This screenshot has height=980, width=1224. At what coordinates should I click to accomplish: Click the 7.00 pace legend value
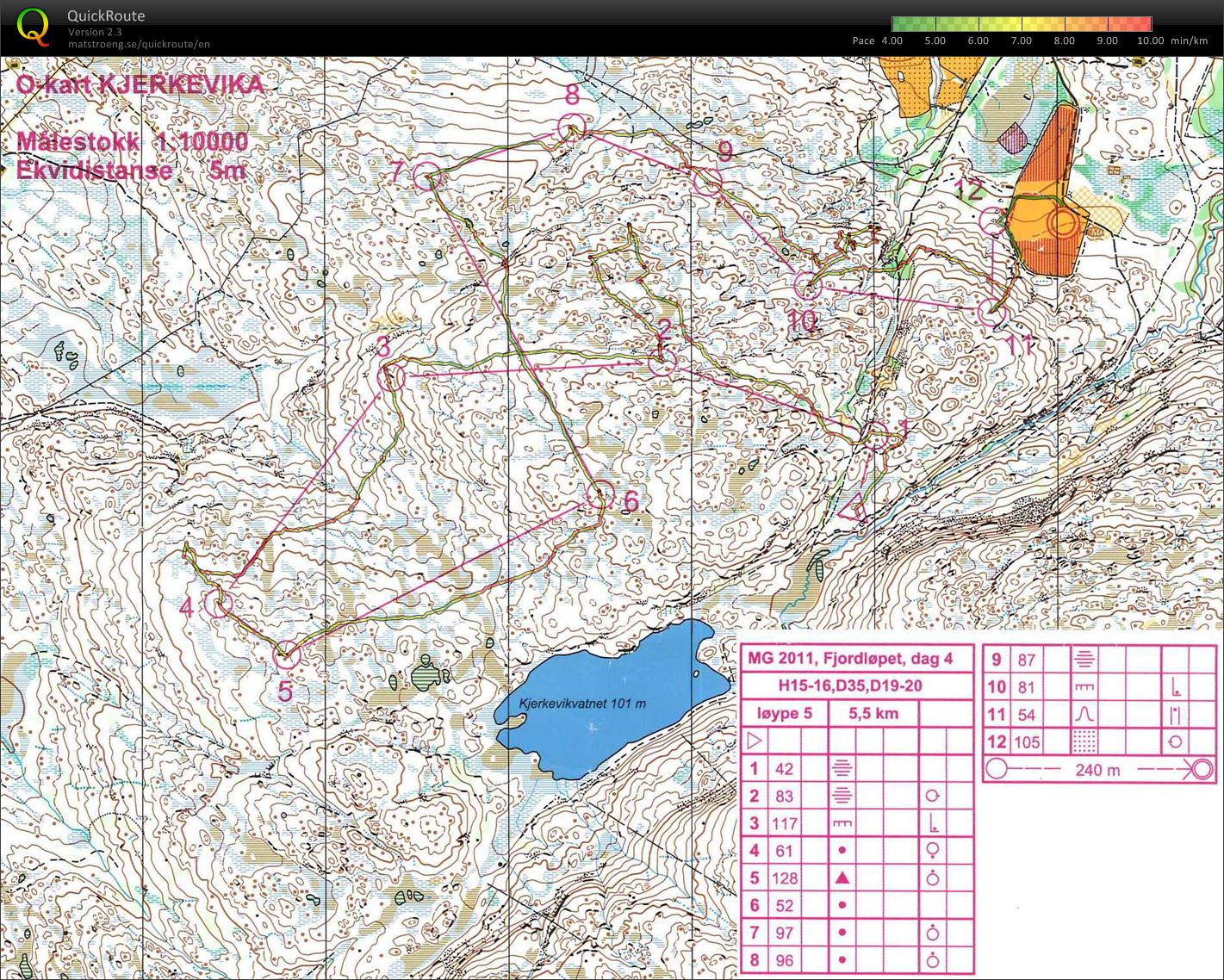[1021, 40]
